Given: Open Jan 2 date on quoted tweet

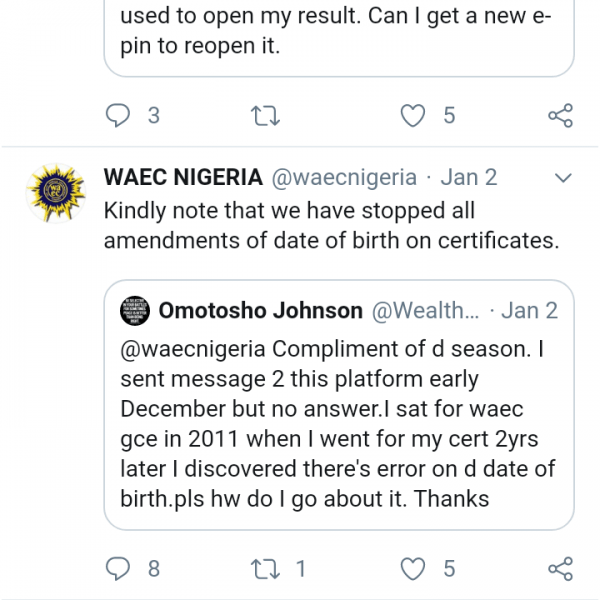Looking at the screenshot, I should pyautogui.click(x=529, y=311).
